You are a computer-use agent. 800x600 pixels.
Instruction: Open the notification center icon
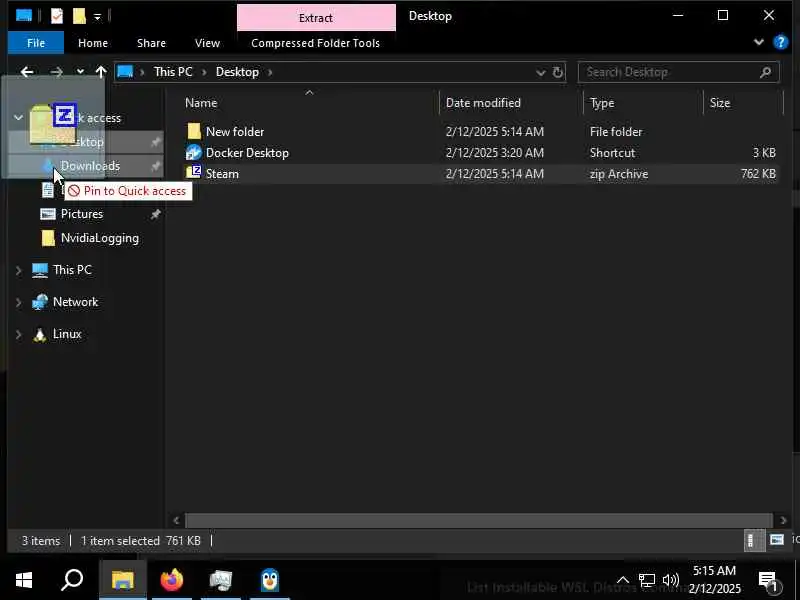[769, 580]
